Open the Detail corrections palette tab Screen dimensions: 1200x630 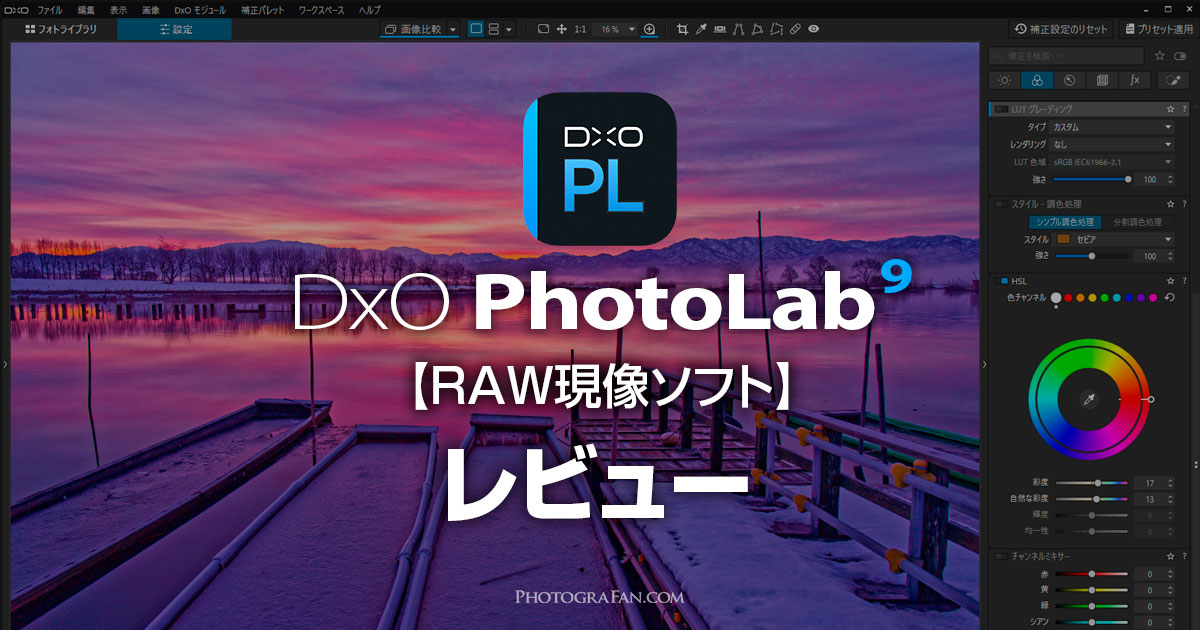click(1069, 80)
